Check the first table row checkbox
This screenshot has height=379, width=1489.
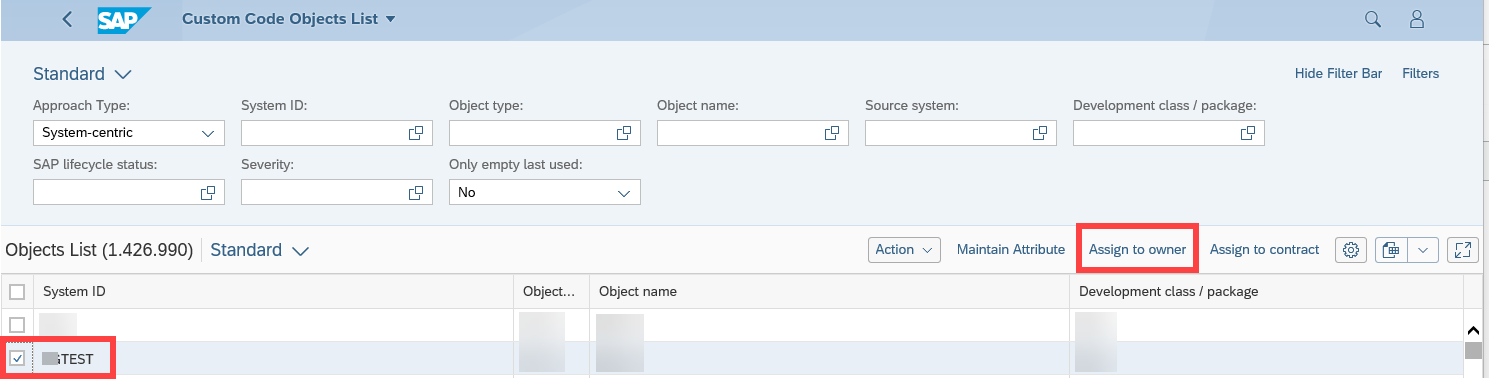pyautogui.click(x=17, y=325)
